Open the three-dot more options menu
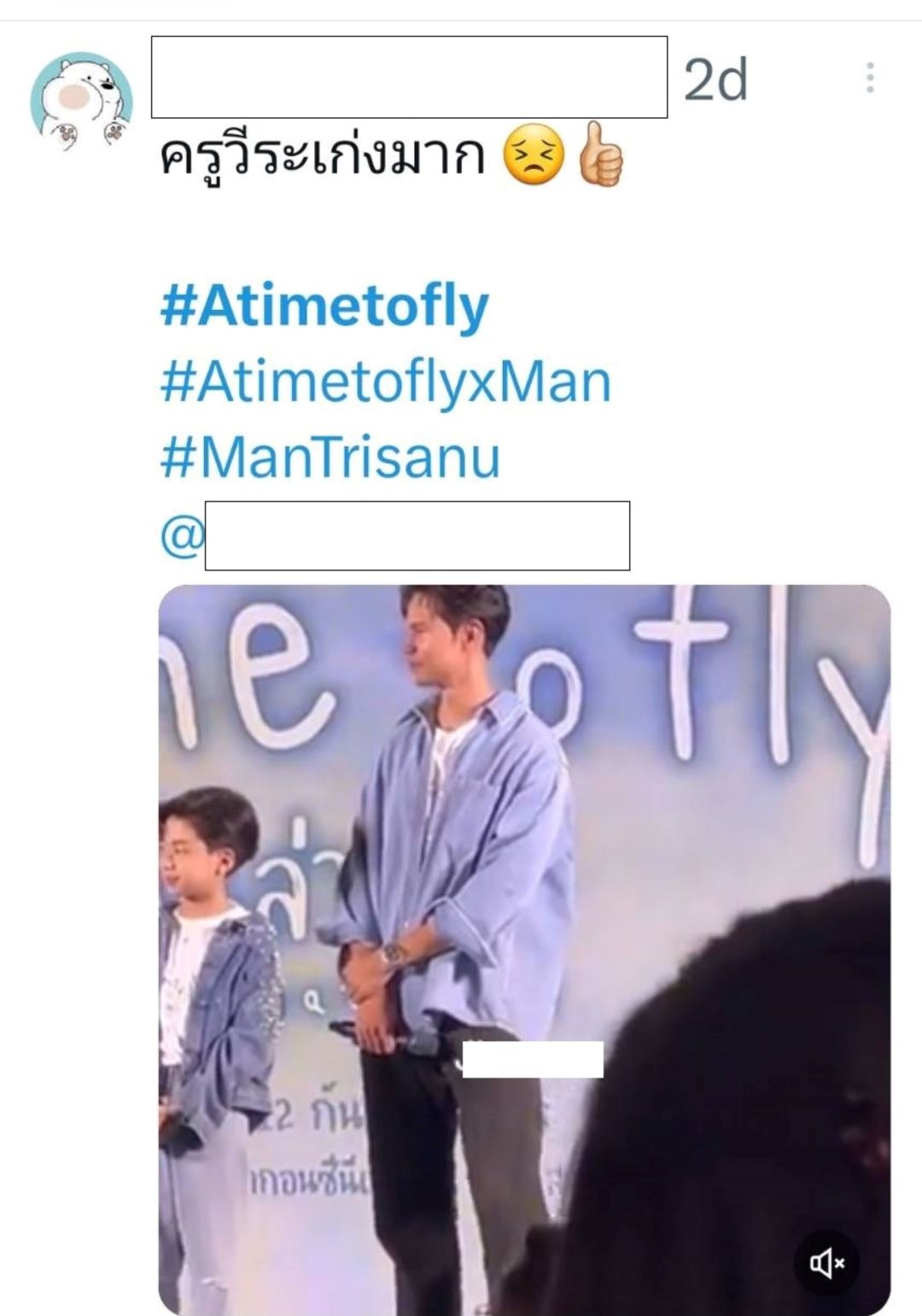922x1316 pixels. 869,78
